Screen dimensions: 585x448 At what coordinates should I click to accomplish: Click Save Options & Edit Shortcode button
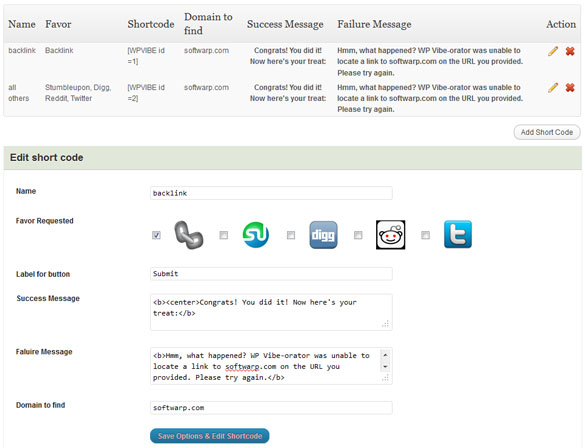point(210,436)
